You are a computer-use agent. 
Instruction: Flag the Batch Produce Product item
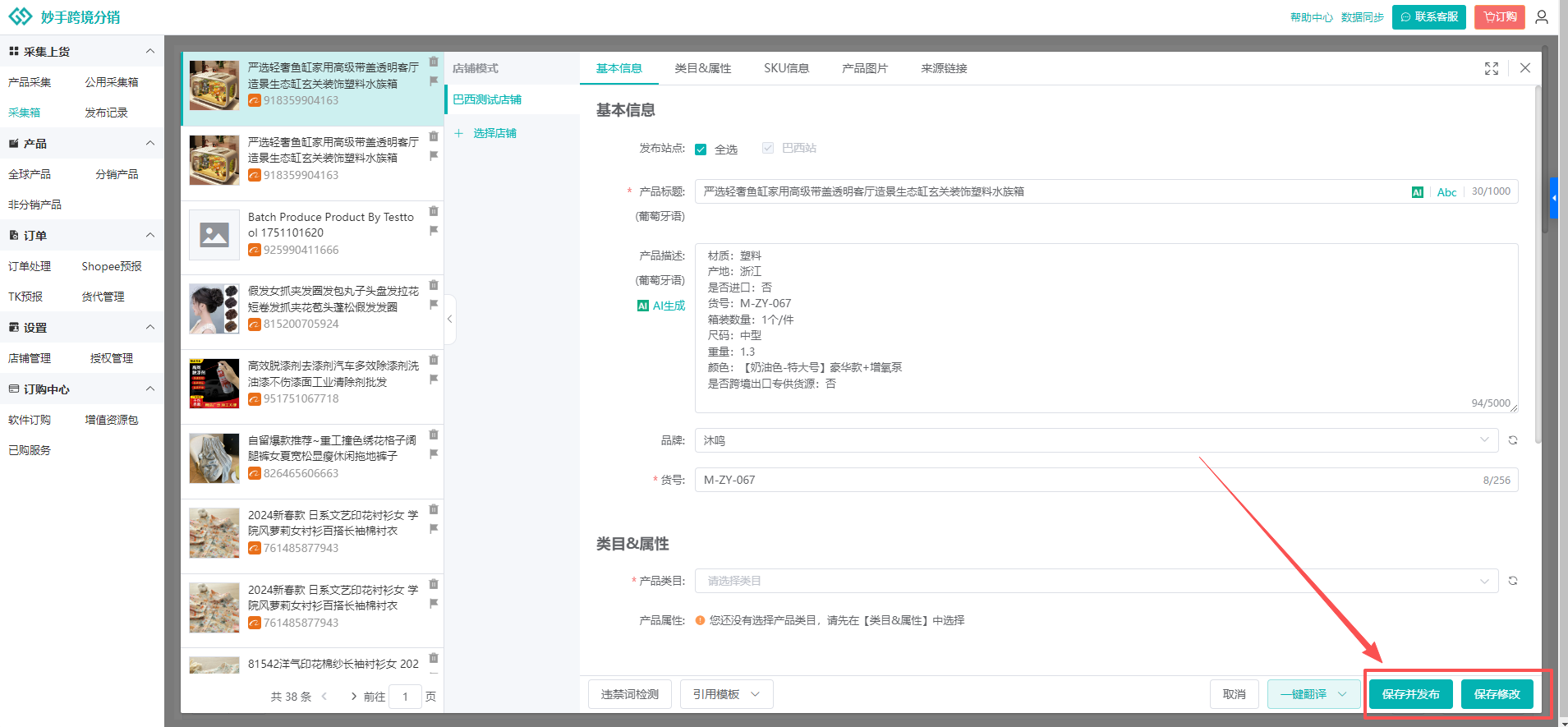(434, 231)
